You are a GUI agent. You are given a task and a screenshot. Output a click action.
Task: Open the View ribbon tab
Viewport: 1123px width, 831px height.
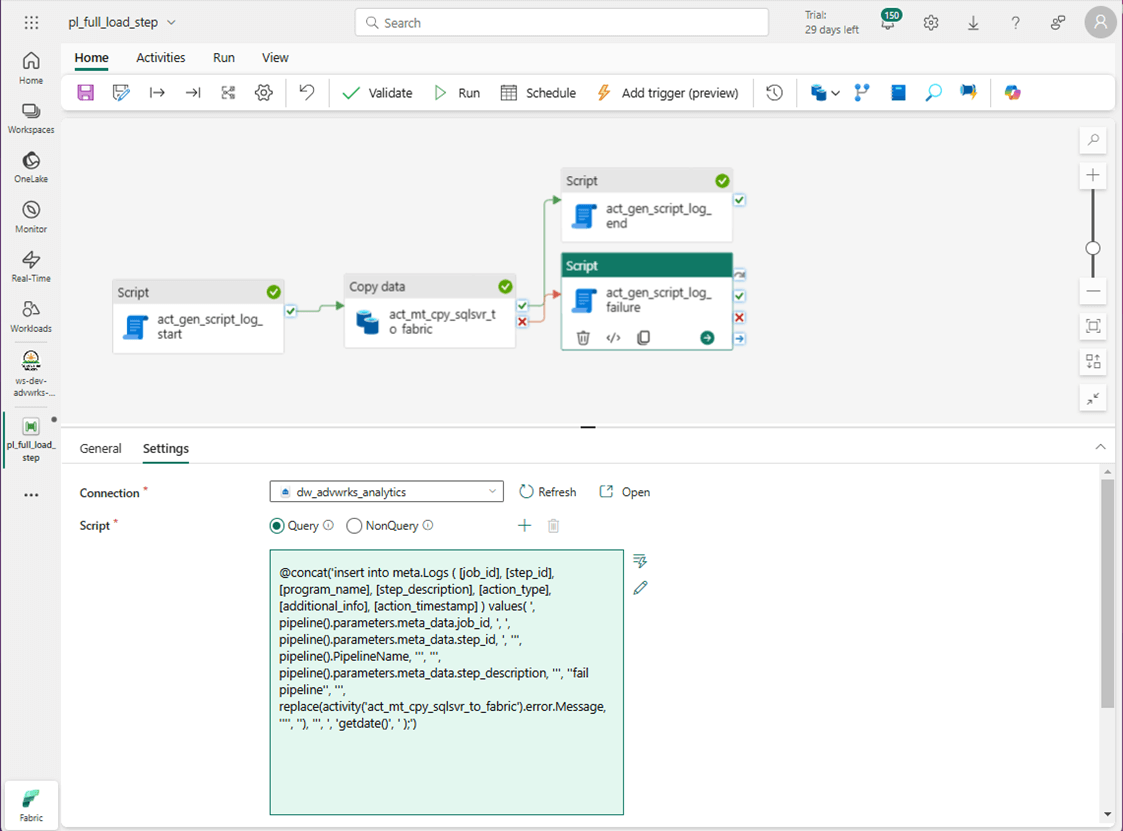click(275, 57)
